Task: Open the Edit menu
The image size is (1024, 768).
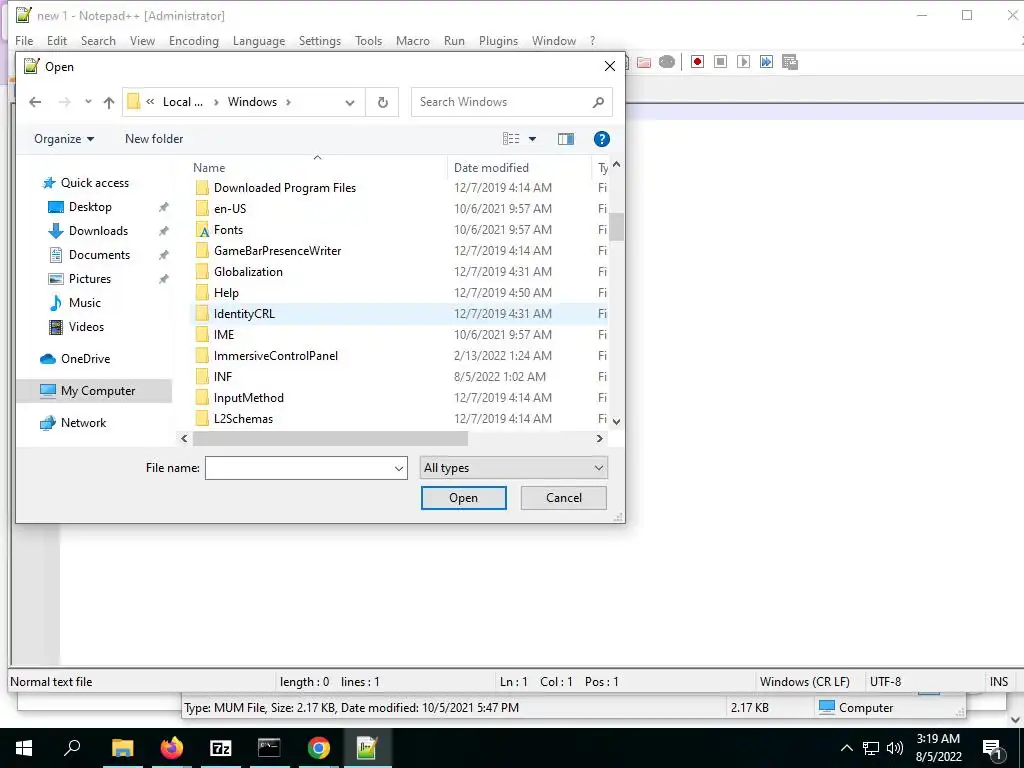Action: 57,40
